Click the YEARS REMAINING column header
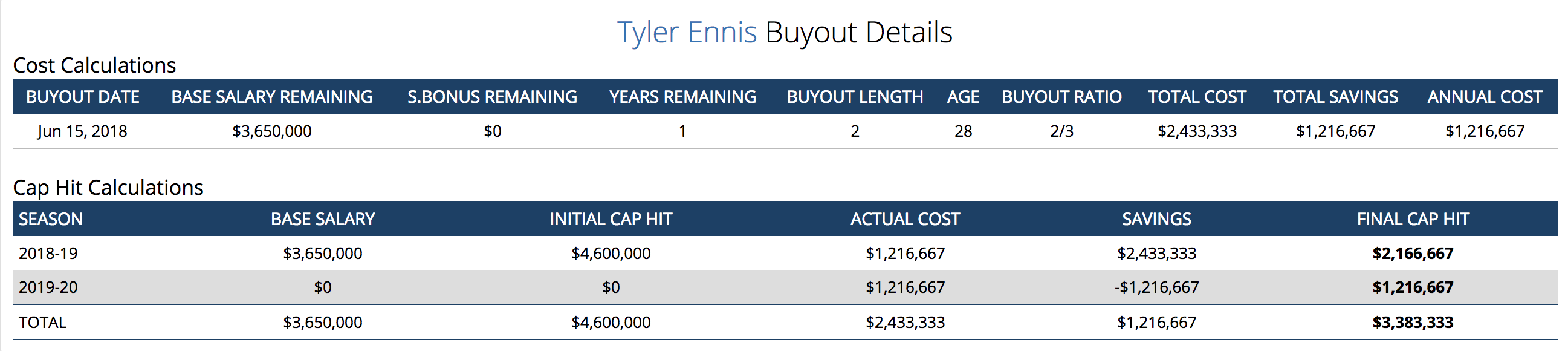 click(682, 97)
